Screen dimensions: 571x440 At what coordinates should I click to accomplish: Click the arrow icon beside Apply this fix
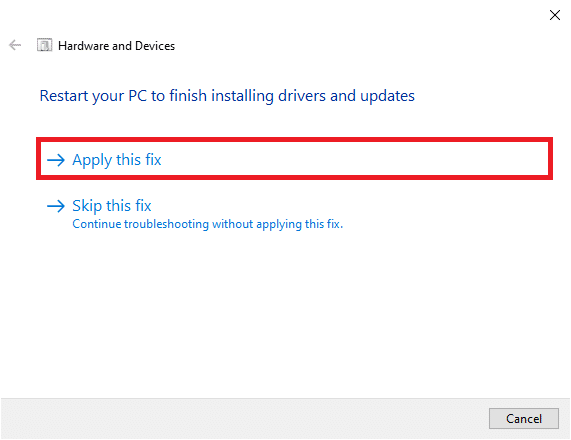pyautogui.click(x=56, y=160)
